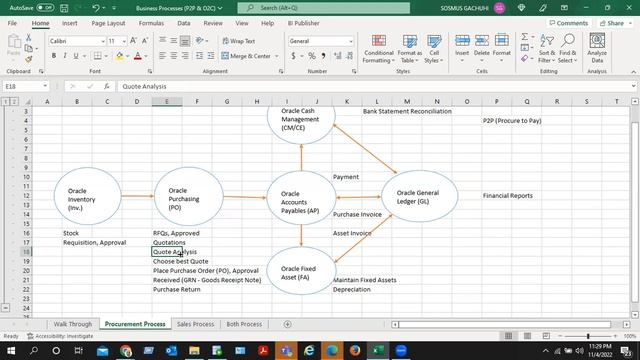This screenshot has height=360, width=640.
Task: Click the Increase Decimal icon
Action: (x=338, y=56)
